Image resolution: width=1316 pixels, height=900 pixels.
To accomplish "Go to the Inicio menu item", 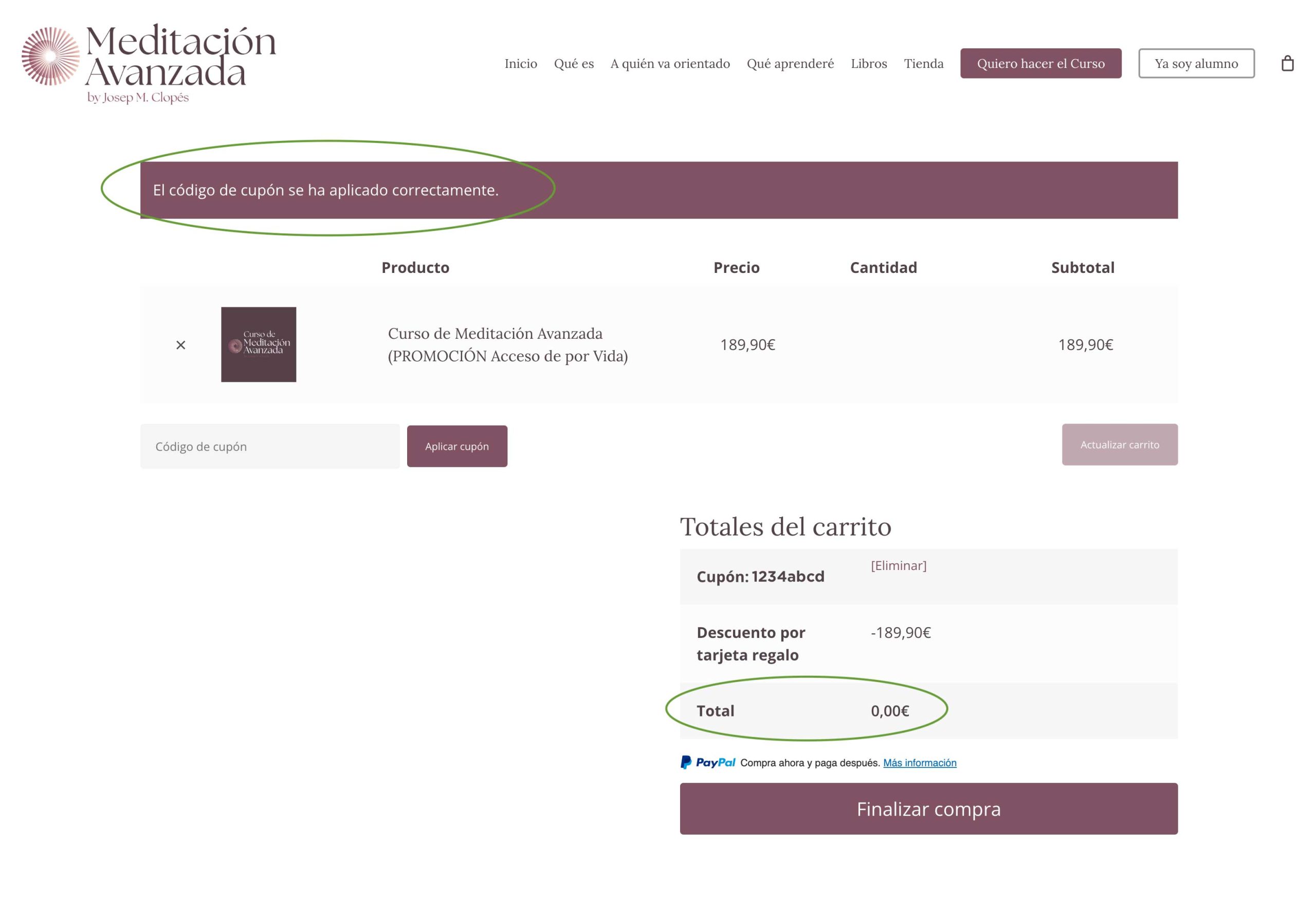I will tap(520, 63).
